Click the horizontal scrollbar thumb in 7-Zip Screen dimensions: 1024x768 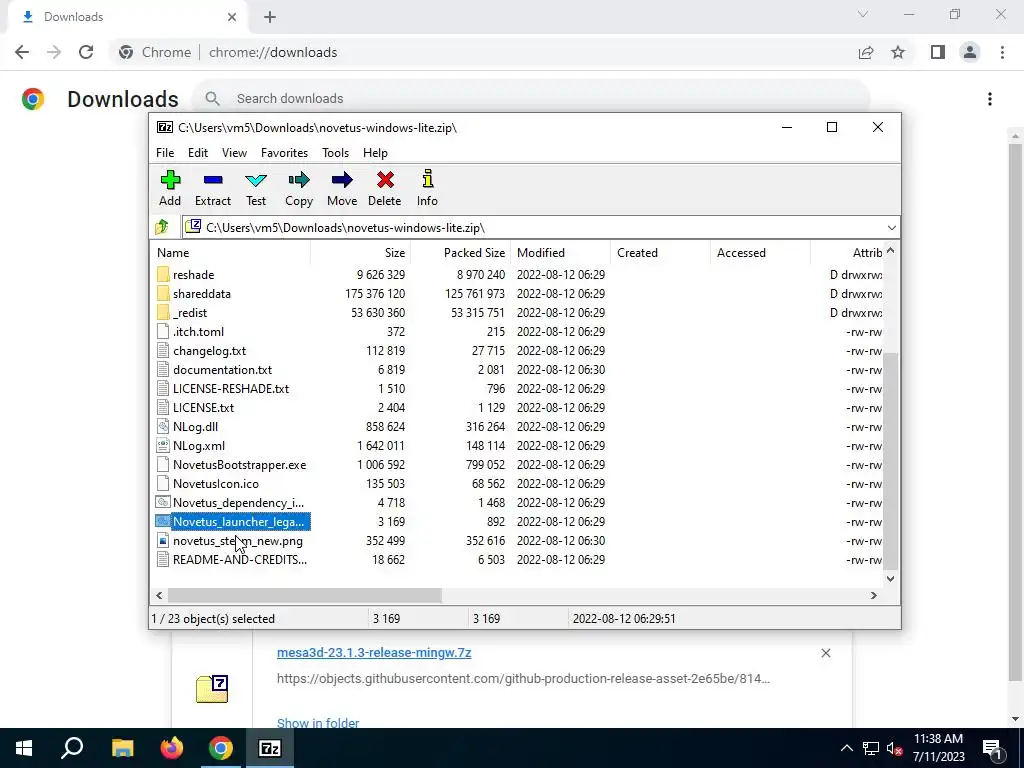pyautogui.click(x=305, y=596)
